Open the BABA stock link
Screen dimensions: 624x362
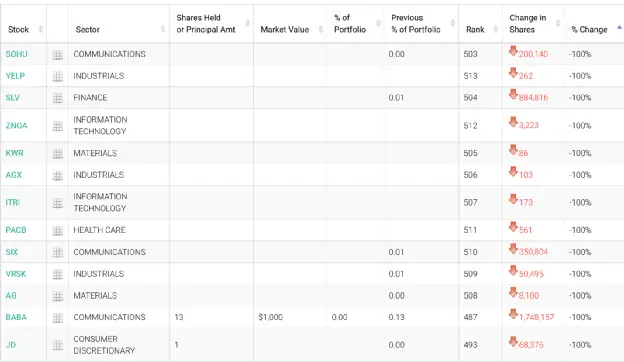[16, 317]
